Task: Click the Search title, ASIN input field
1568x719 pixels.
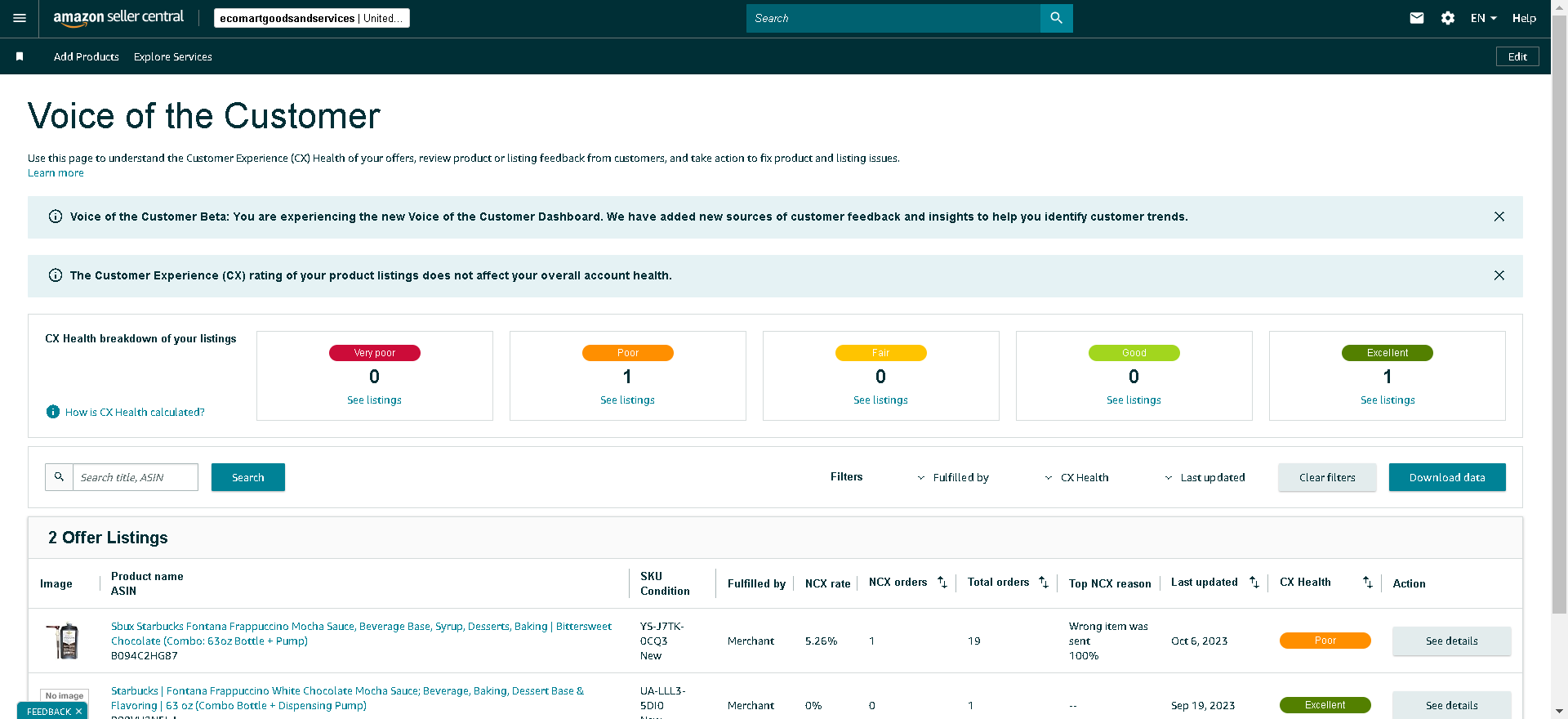Action: tap(136, 477)
